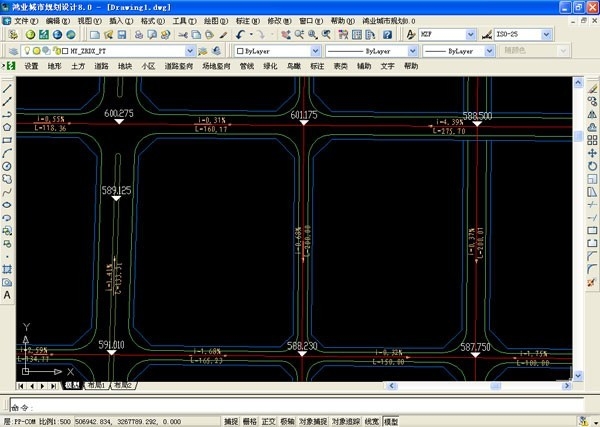Image resolution: width=600 pixels, height=427 pixels.
Task: Toggle 正交 ortho mode in status bar
Action: click(268, 421)
